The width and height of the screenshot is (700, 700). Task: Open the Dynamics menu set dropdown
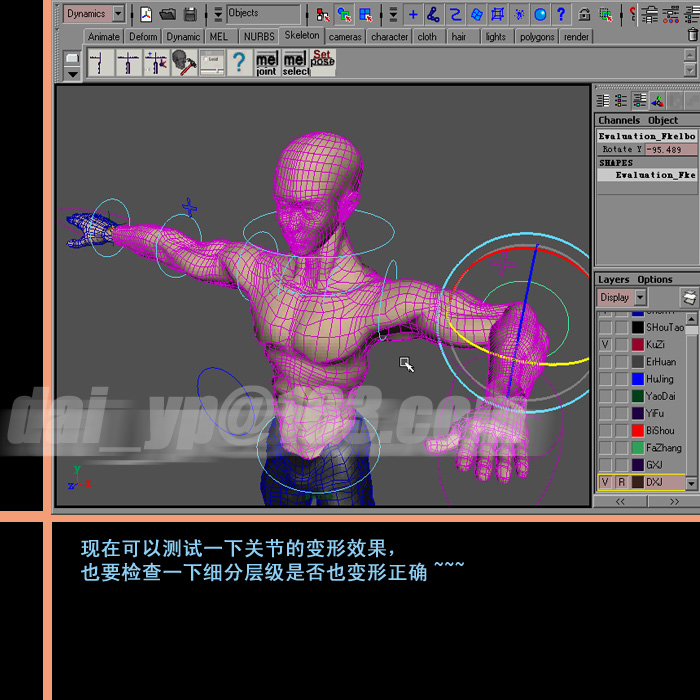coord(119,14)
